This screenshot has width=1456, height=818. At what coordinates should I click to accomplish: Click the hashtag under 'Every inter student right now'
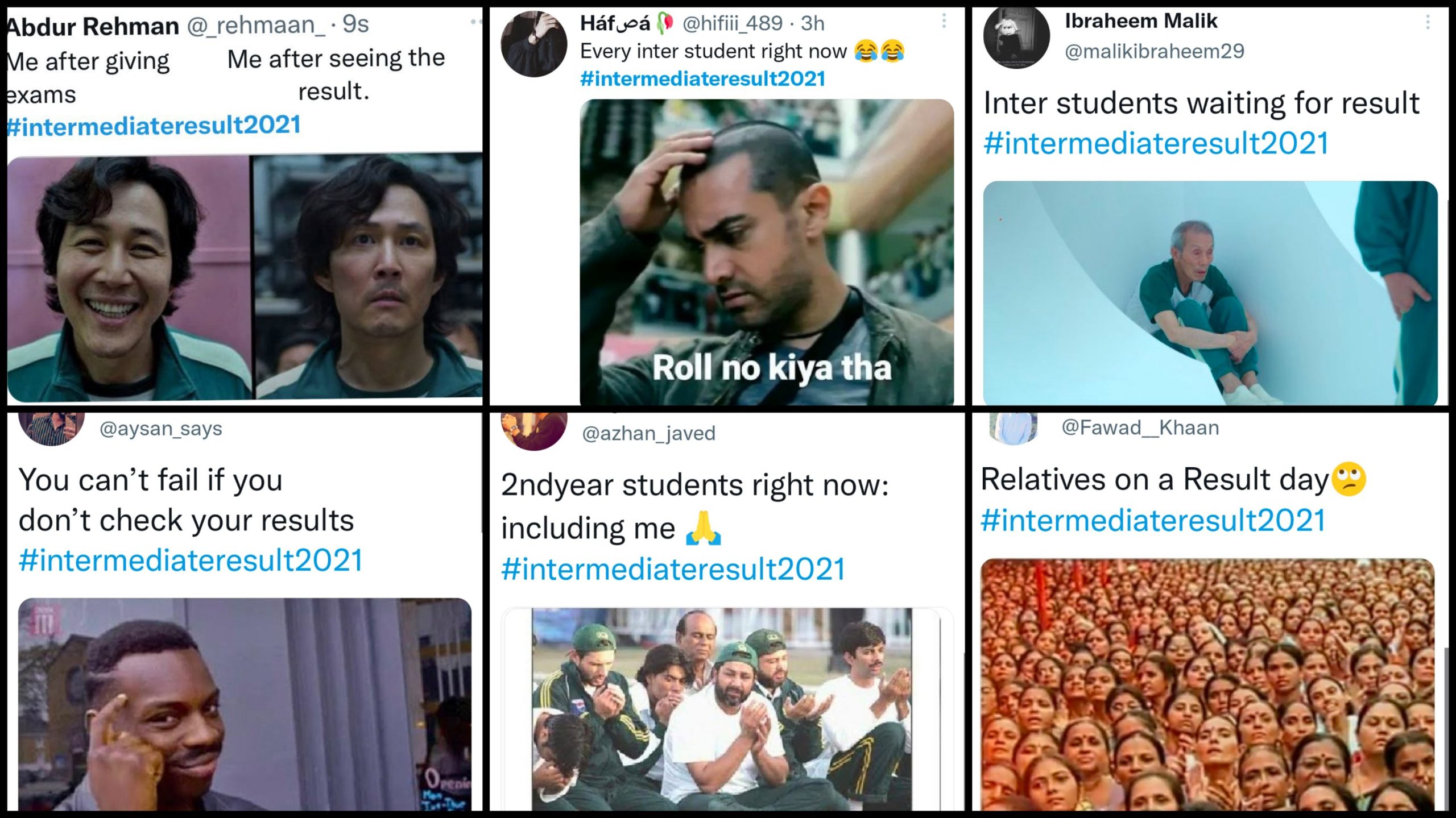tap(702, 78)
